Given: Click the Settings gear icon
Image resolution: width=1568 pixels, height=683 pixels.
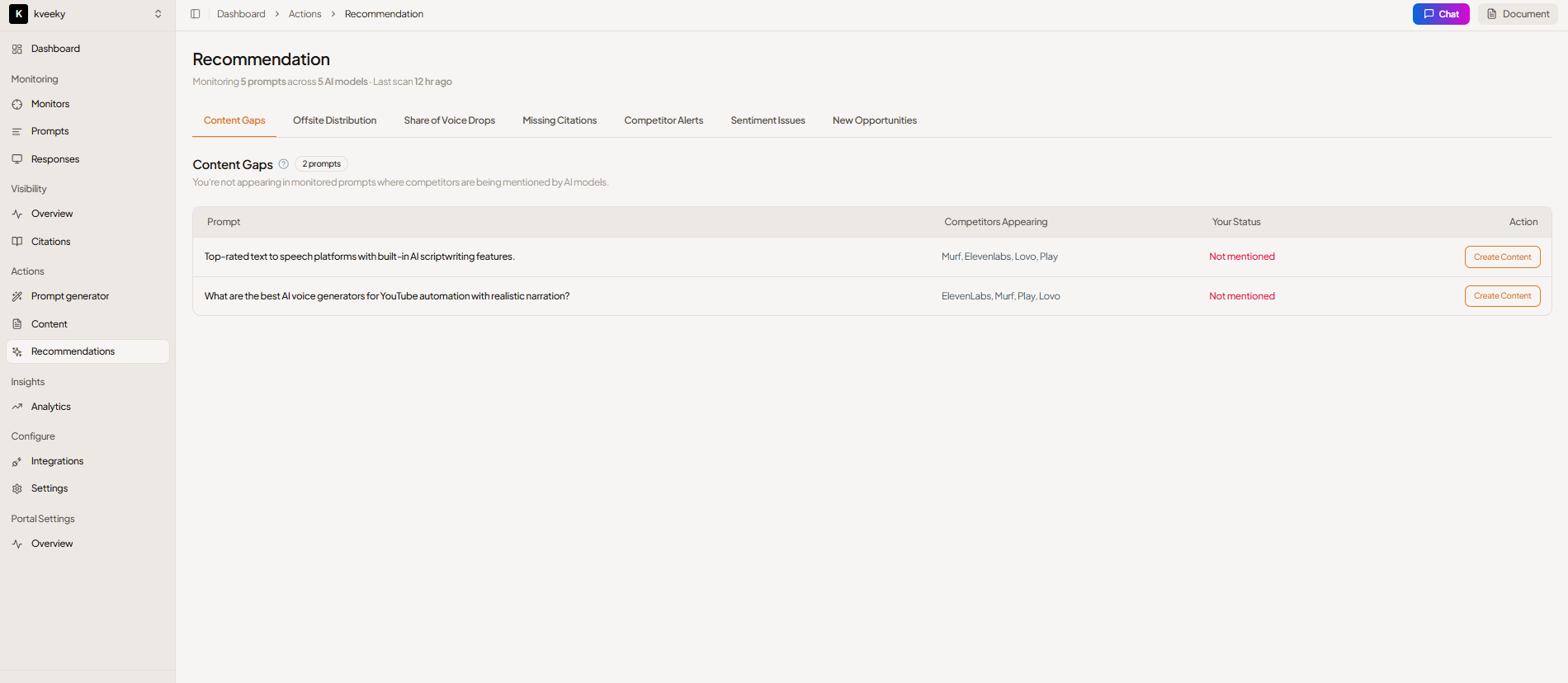Looking at the screenshot, I should point(17,489).
